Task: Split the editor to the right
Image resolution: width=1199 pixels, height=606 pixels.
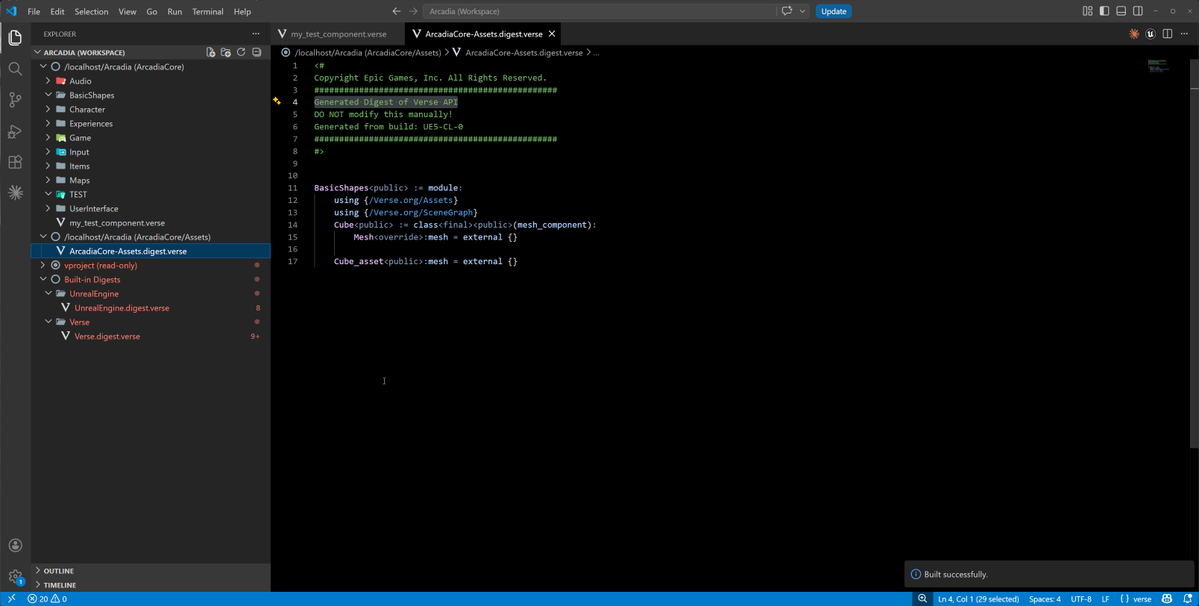Action: click(x=1168, y=34)
